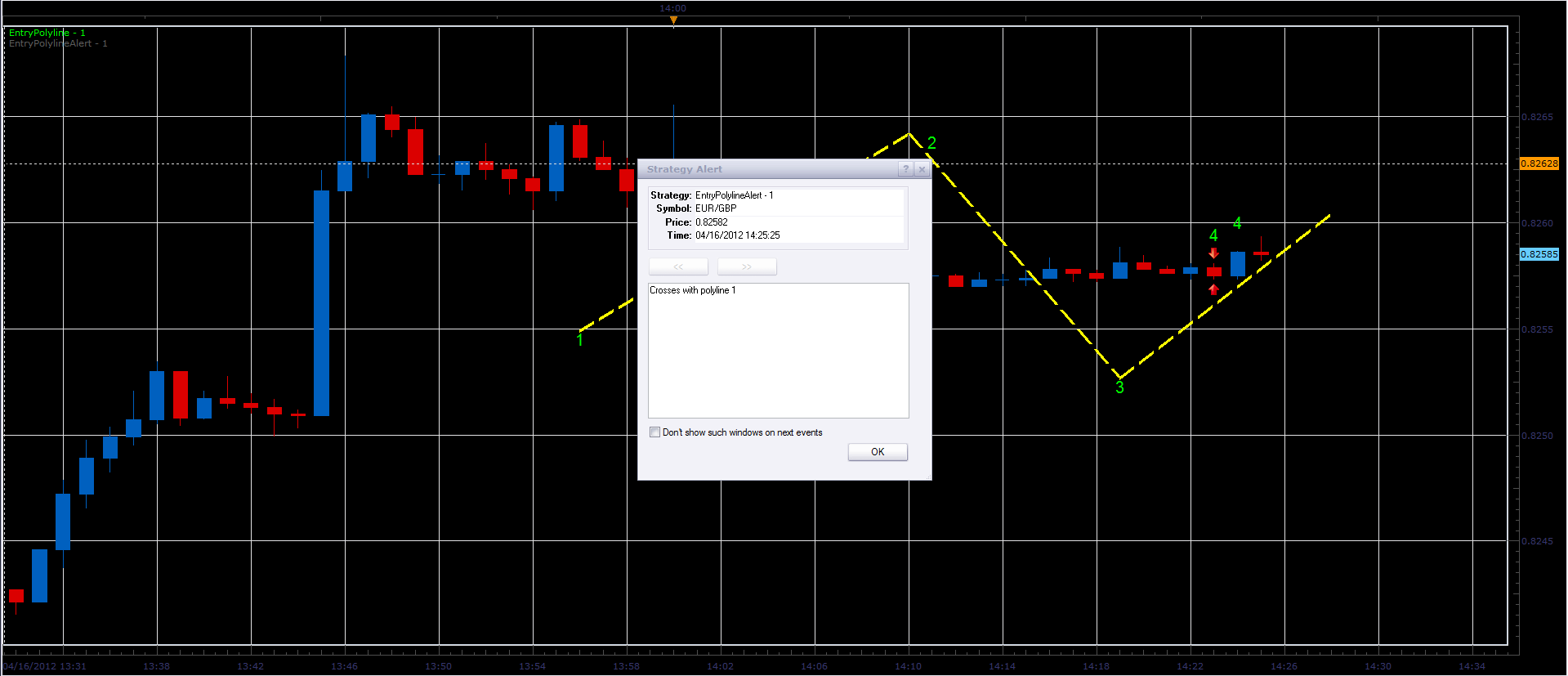
Task: Select polyline vertex labeled 3
Action: pyautogui.click(x=1119, y=387)
